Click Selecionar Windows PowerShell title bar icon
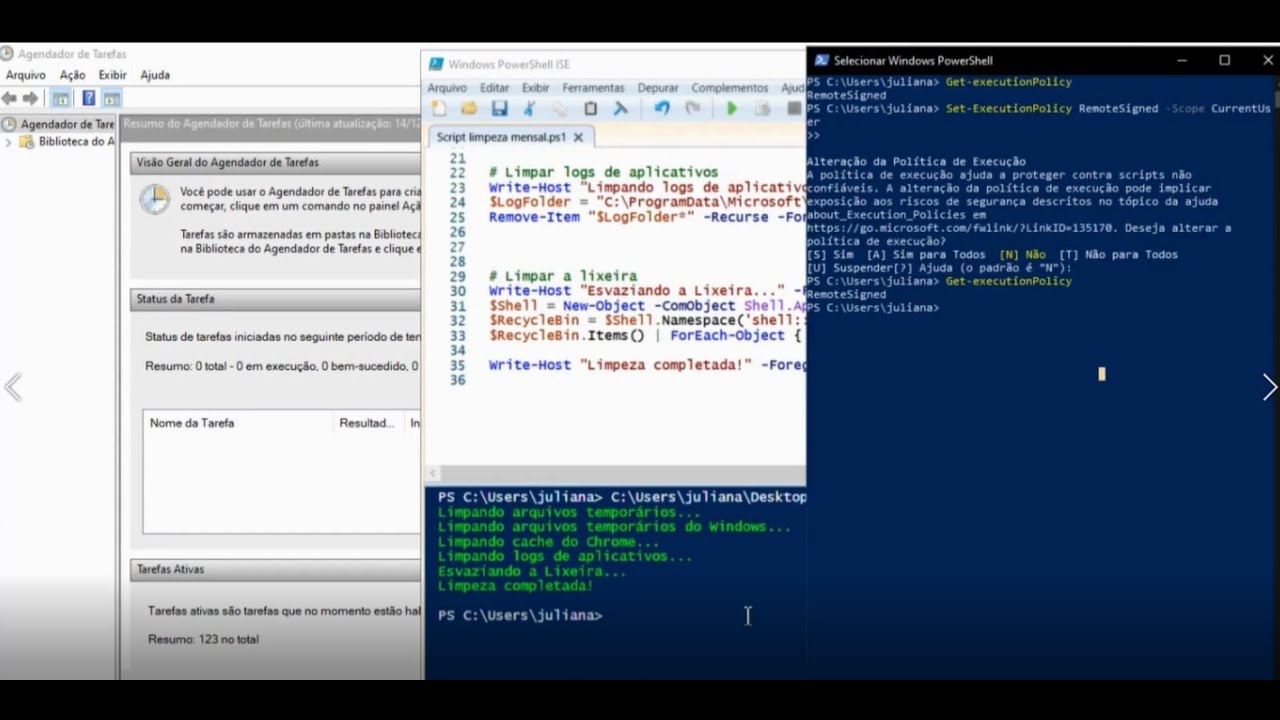Image resolution: width=1280 pixels, height=720 pixels. pos(821,60)
